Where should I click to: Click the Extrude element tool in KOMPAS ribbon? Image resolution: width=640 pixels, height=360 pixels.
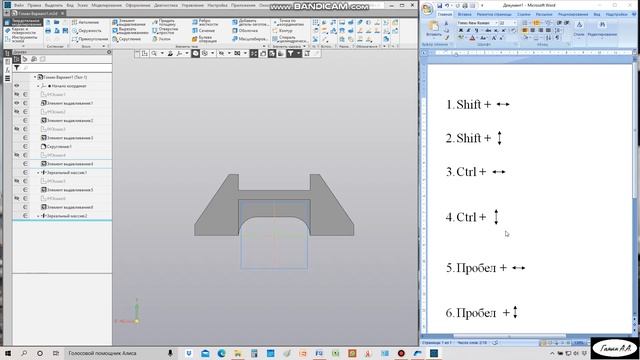tap(129, 22)
